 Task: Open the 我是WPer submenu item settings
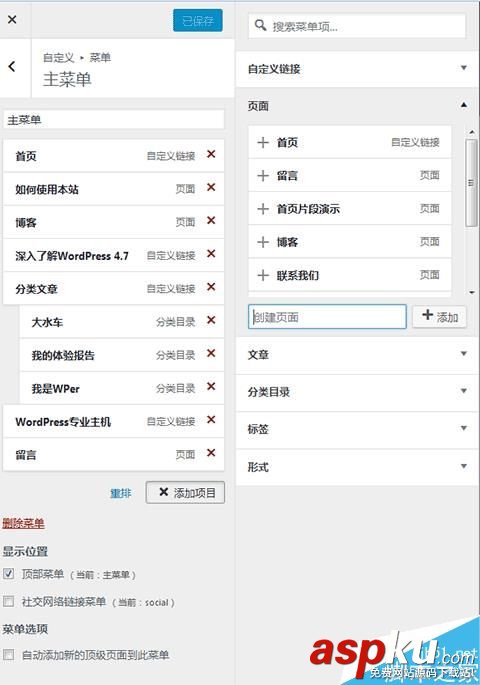point(122,388)
